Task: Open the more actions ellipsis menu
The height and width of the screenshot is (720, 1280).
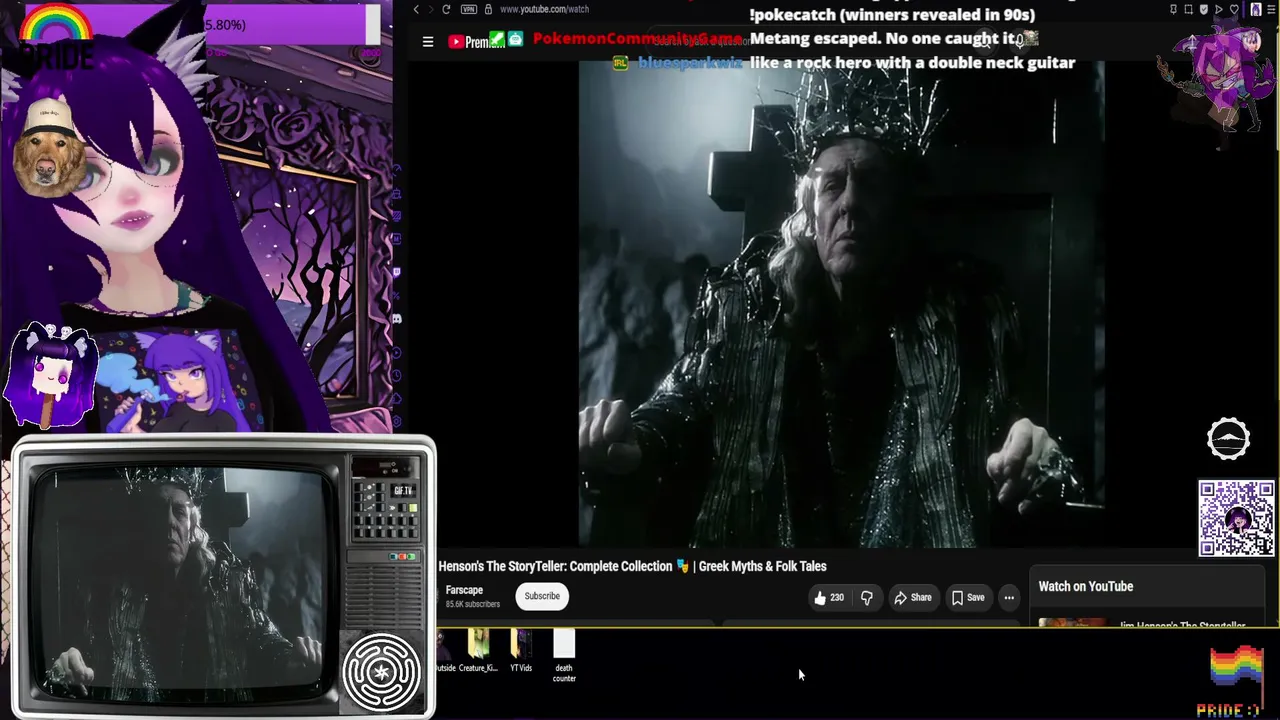Action: [x=1009, y=598]
